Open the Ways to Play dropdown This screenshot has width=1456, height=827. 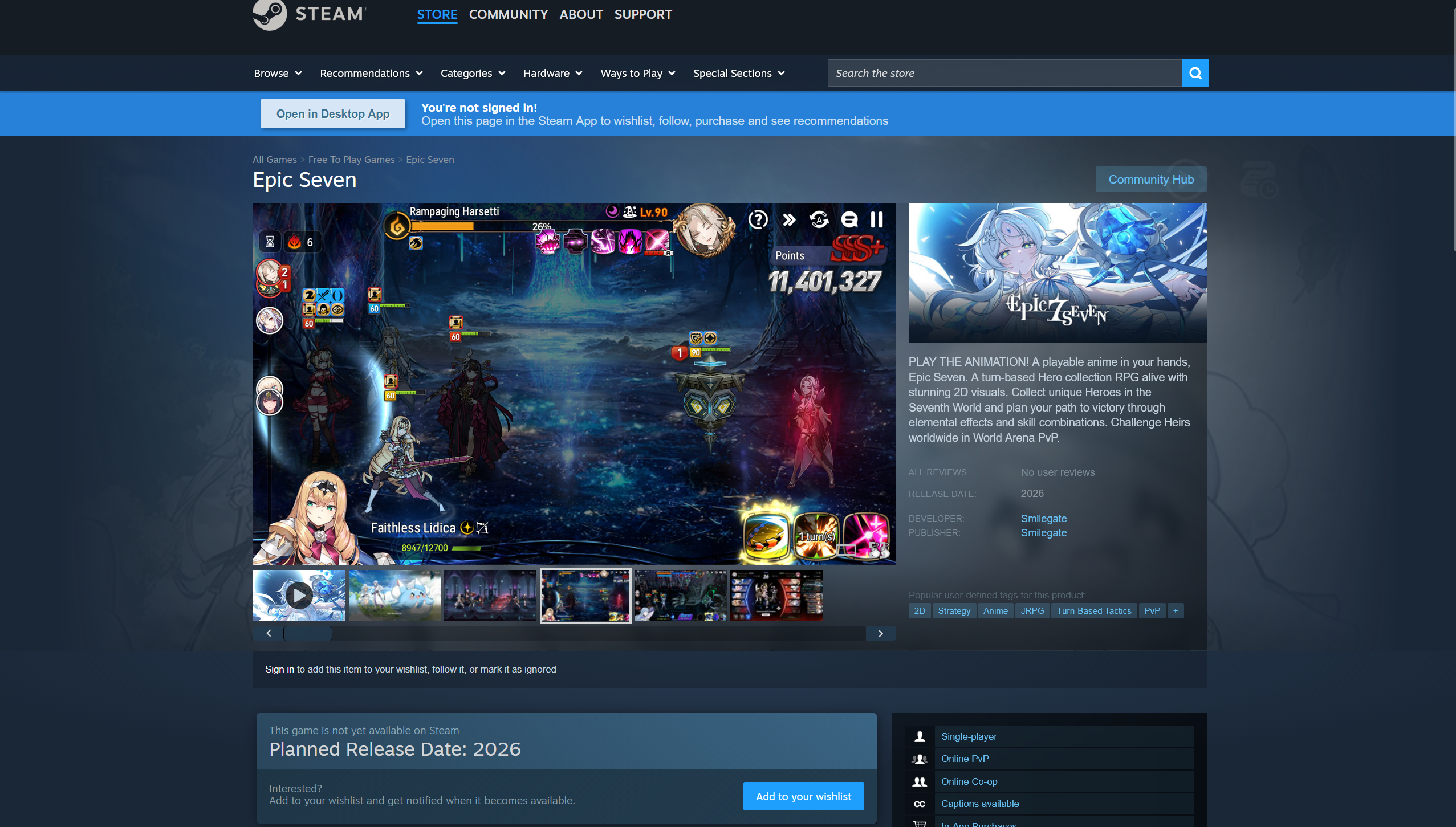click(638, 73)
